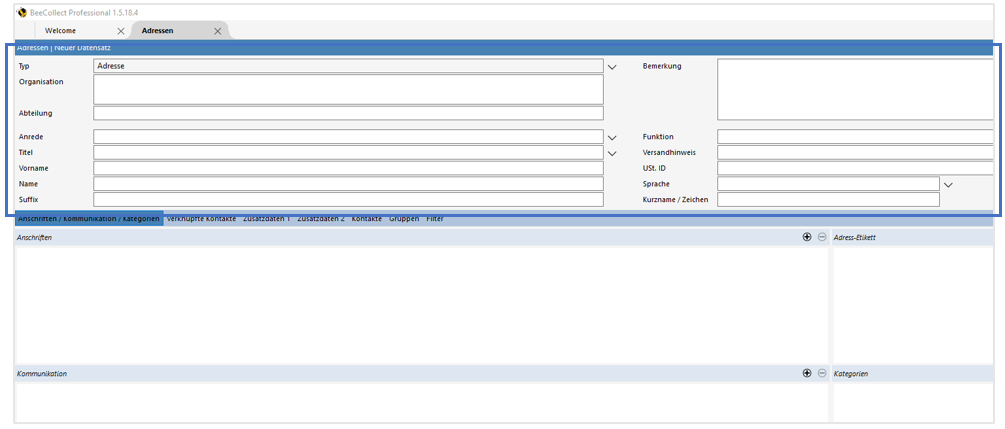Click the Bemerkung text area

point(855,89)
